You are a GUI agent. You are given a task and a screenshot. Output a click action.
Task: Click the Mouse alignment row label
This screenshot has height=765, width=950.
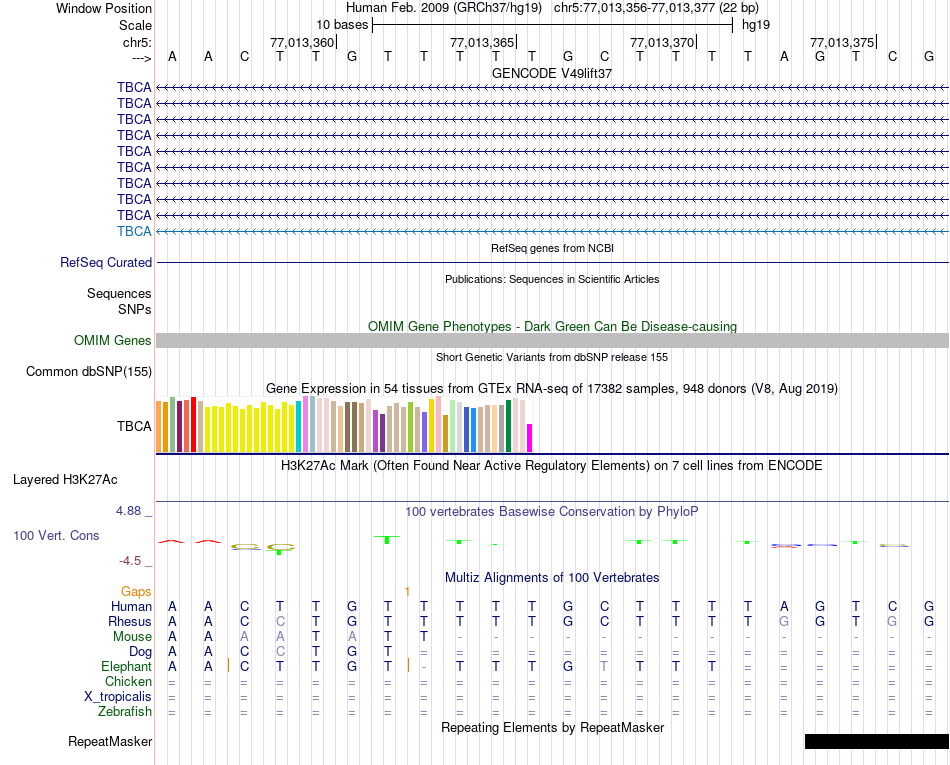pyautogui.click(x=132, y=637)
